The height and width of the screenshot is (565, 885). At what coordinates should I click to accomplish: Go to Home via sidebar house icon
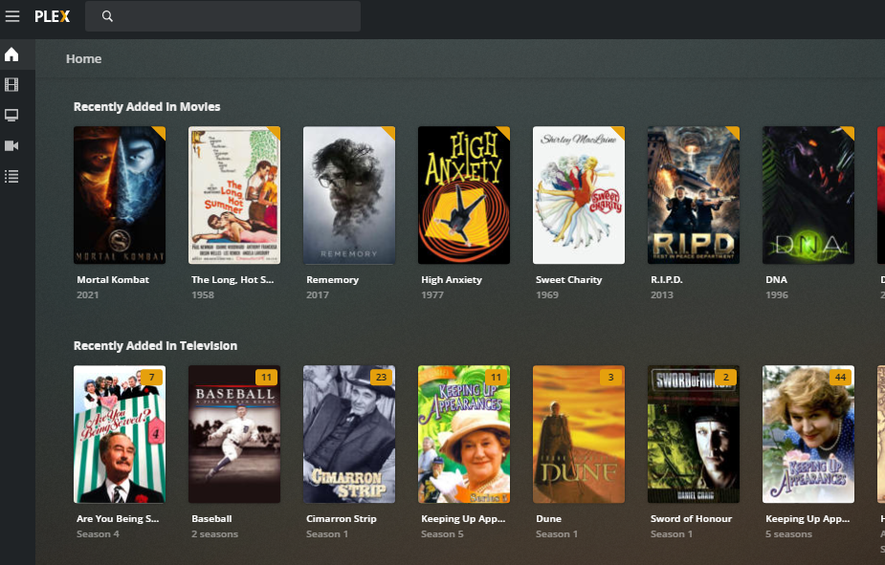click(x=11, y=55)
